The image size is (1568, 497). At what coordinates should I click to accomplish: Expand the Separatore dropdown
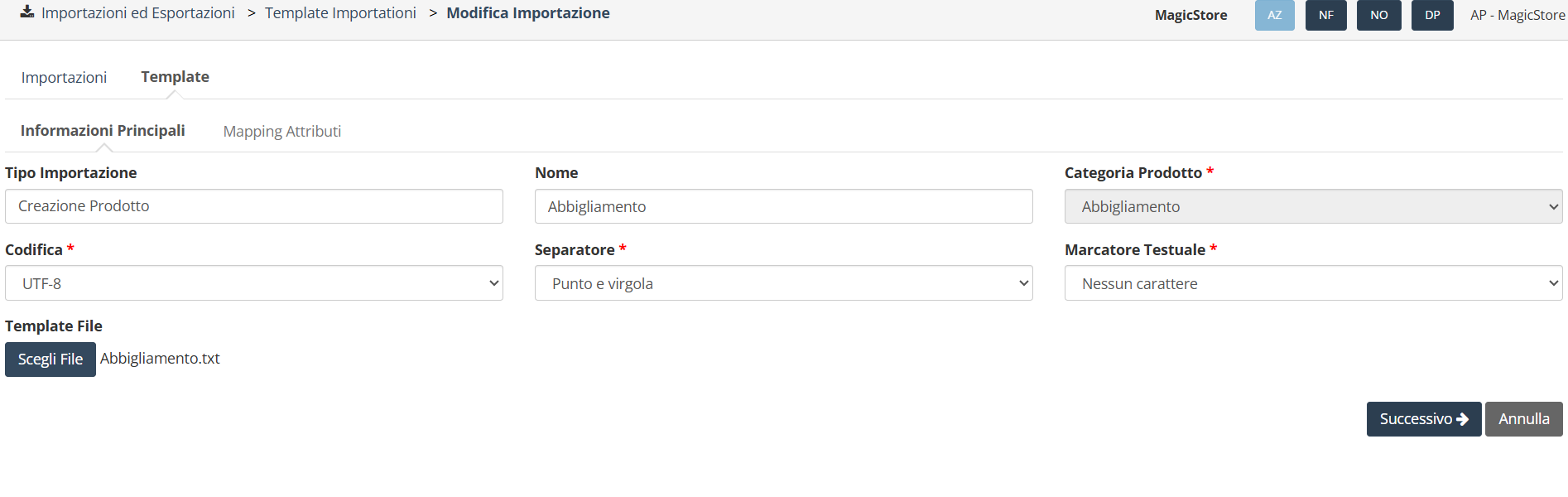click(x=783, y=283)
